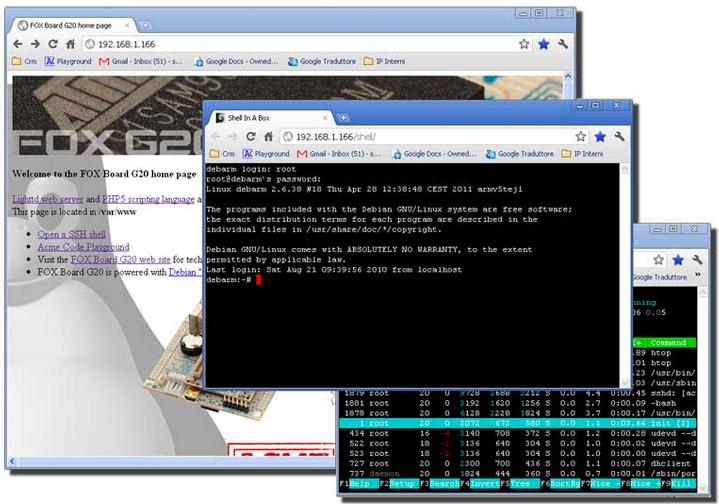The image size is (719, 504).
Task: Click F6 SortBy in htop footer
Action: [560, 483]
